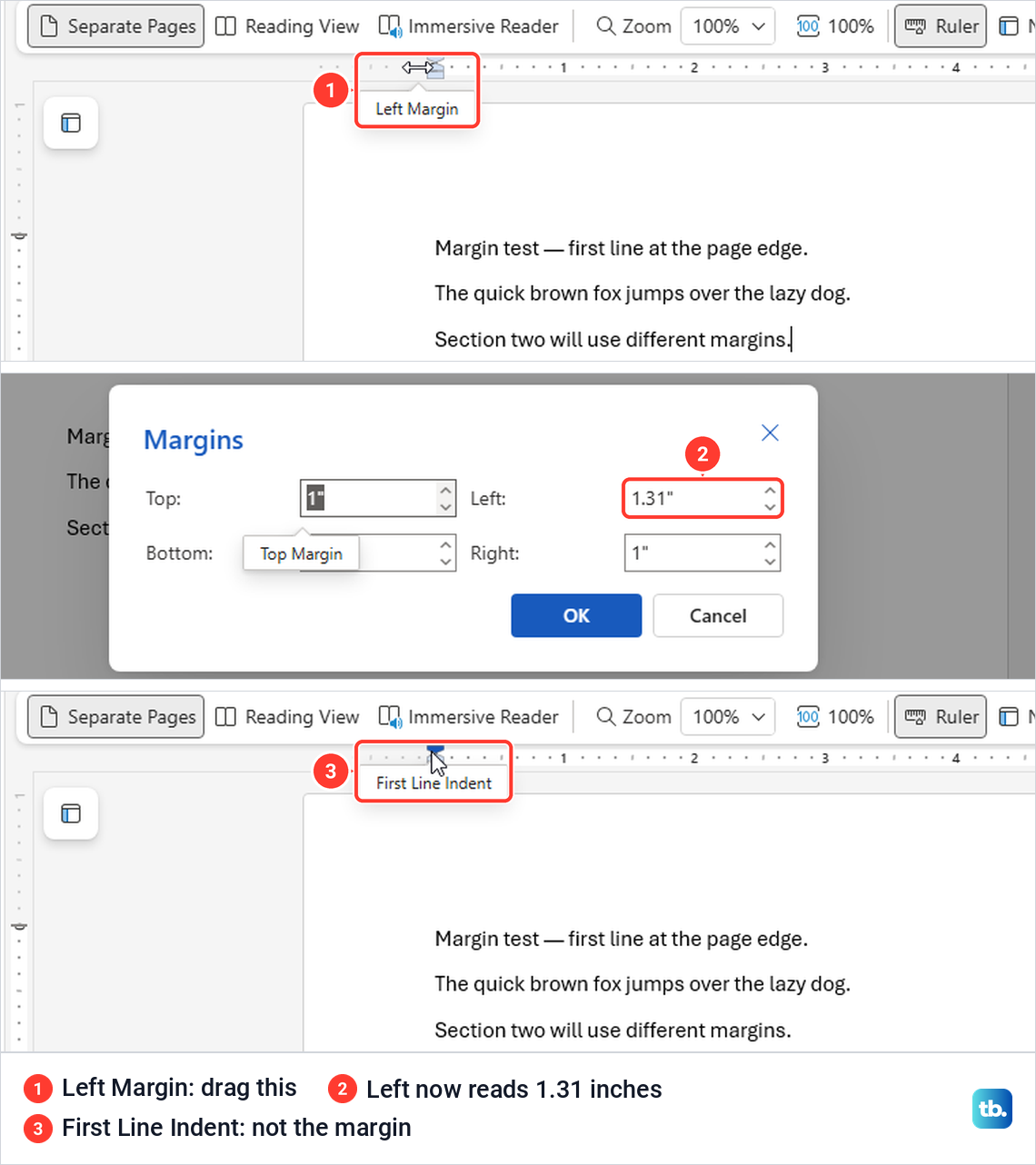
Task: Click the left margin marker on the top ruler
Action: (x=435, y=68)
